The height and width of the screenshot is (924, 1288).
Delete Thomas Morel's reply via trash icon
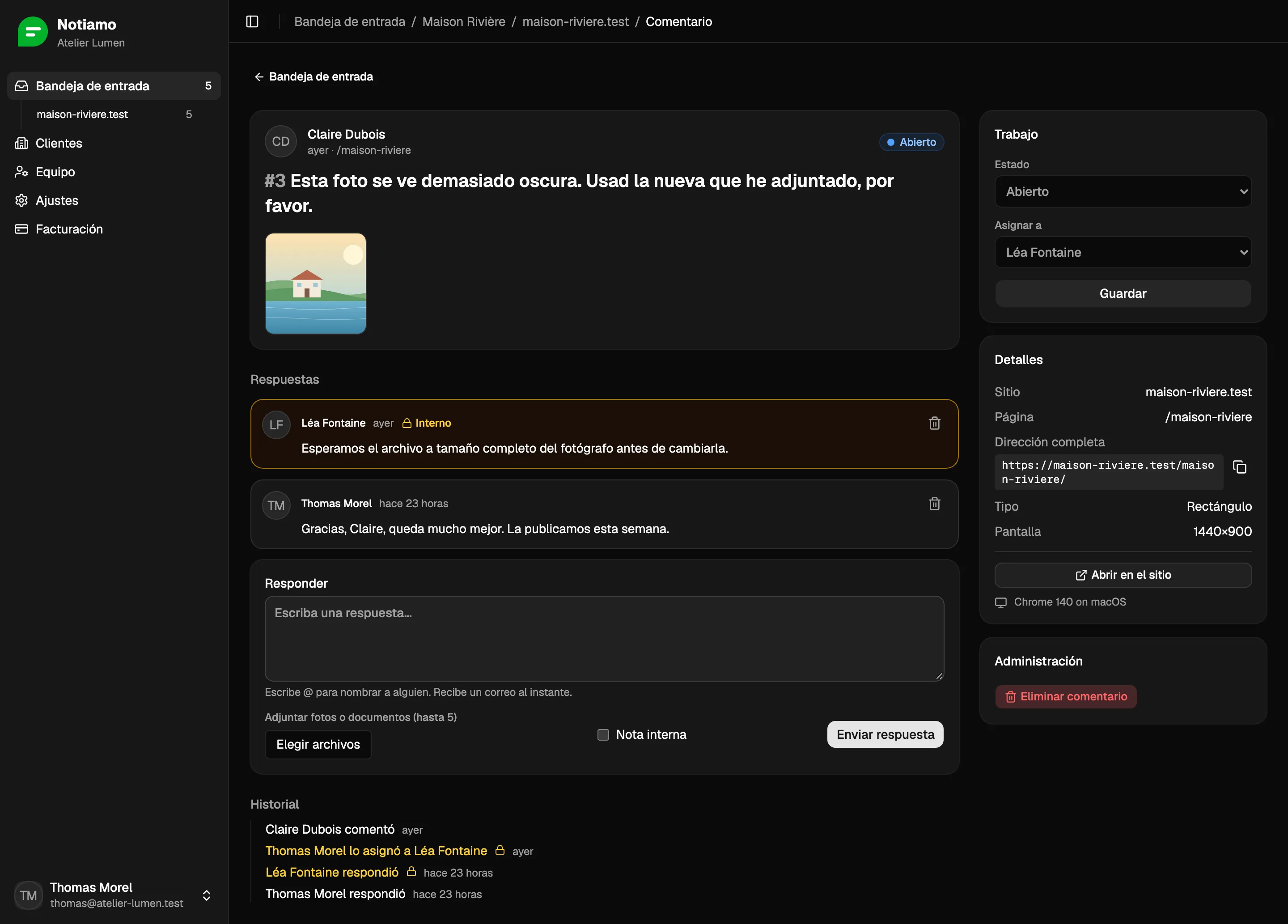[934, 504]
